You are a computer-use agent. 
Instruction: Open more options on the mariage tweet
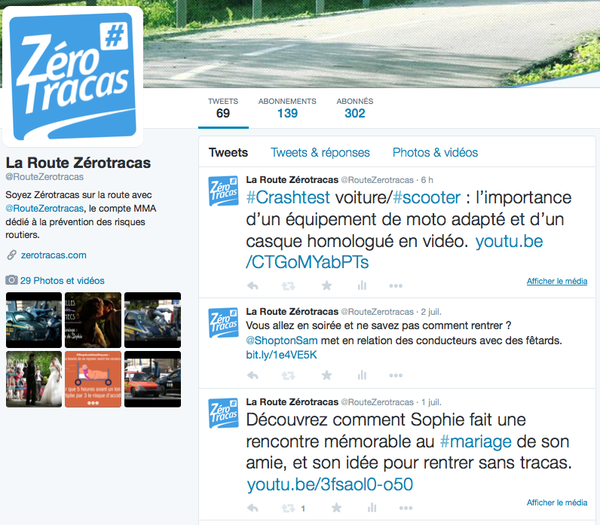pyautogui.click(x=406, y=508)
